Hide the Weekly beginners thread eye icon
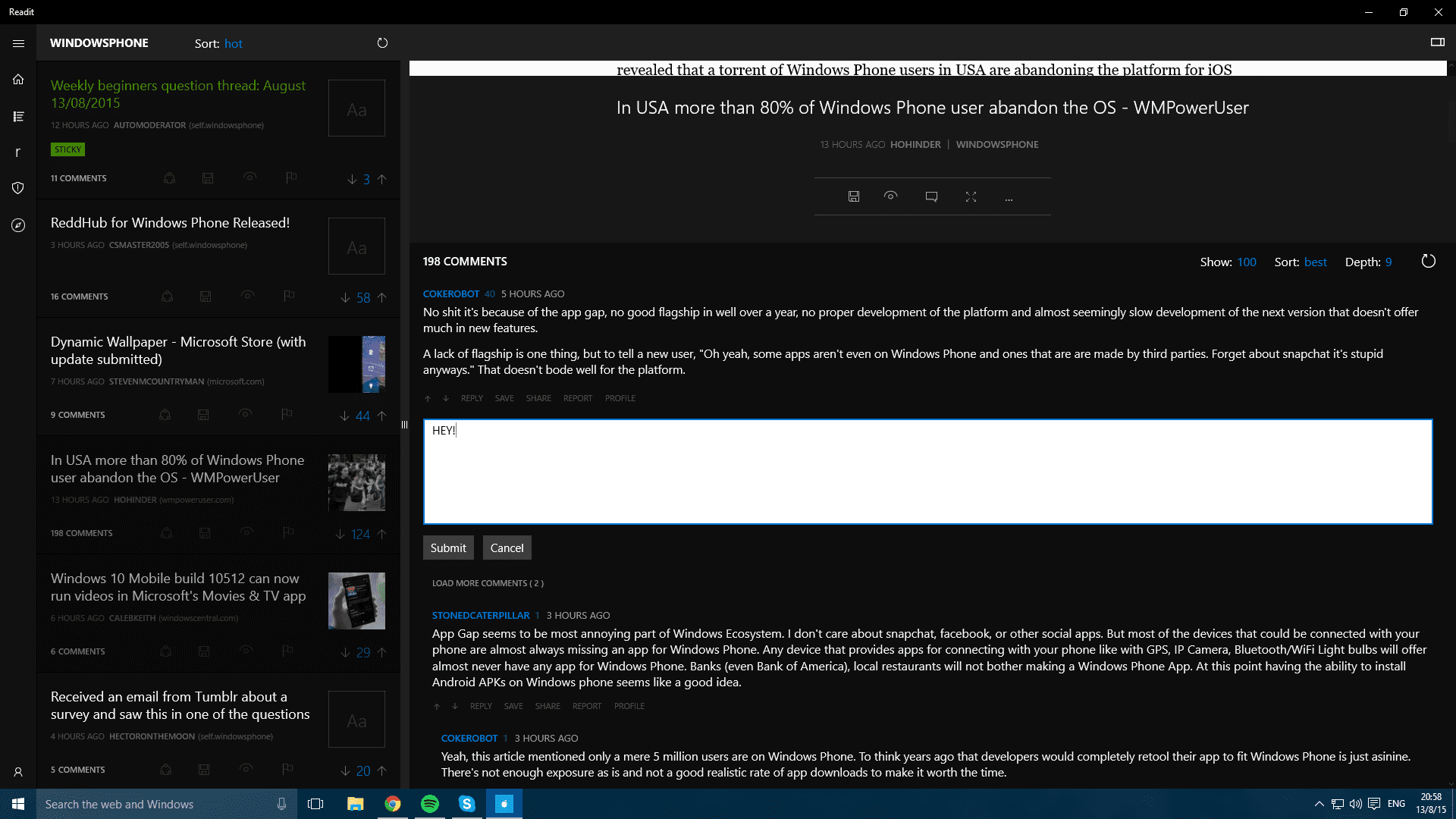1456x819 pixels. 249,177
